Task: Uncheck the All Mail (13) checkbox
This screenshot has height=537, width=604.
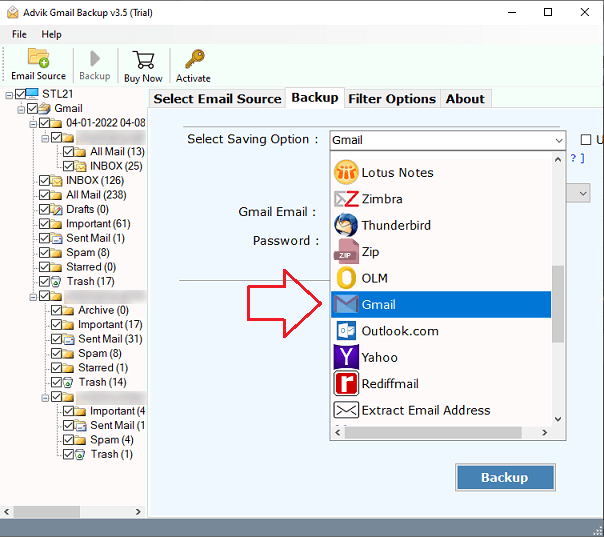Action: 68,151
